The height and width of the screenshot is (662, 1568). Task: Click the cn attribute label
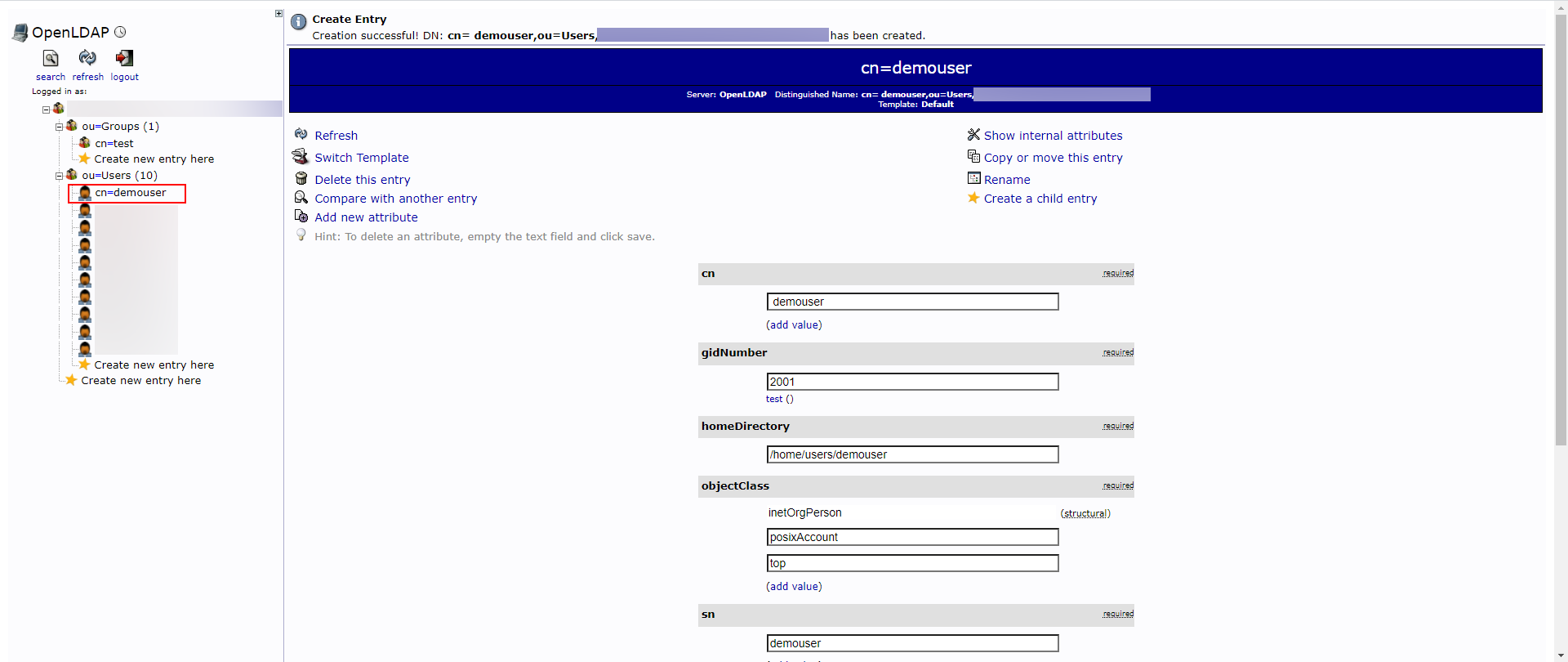[x=708, y=274]
